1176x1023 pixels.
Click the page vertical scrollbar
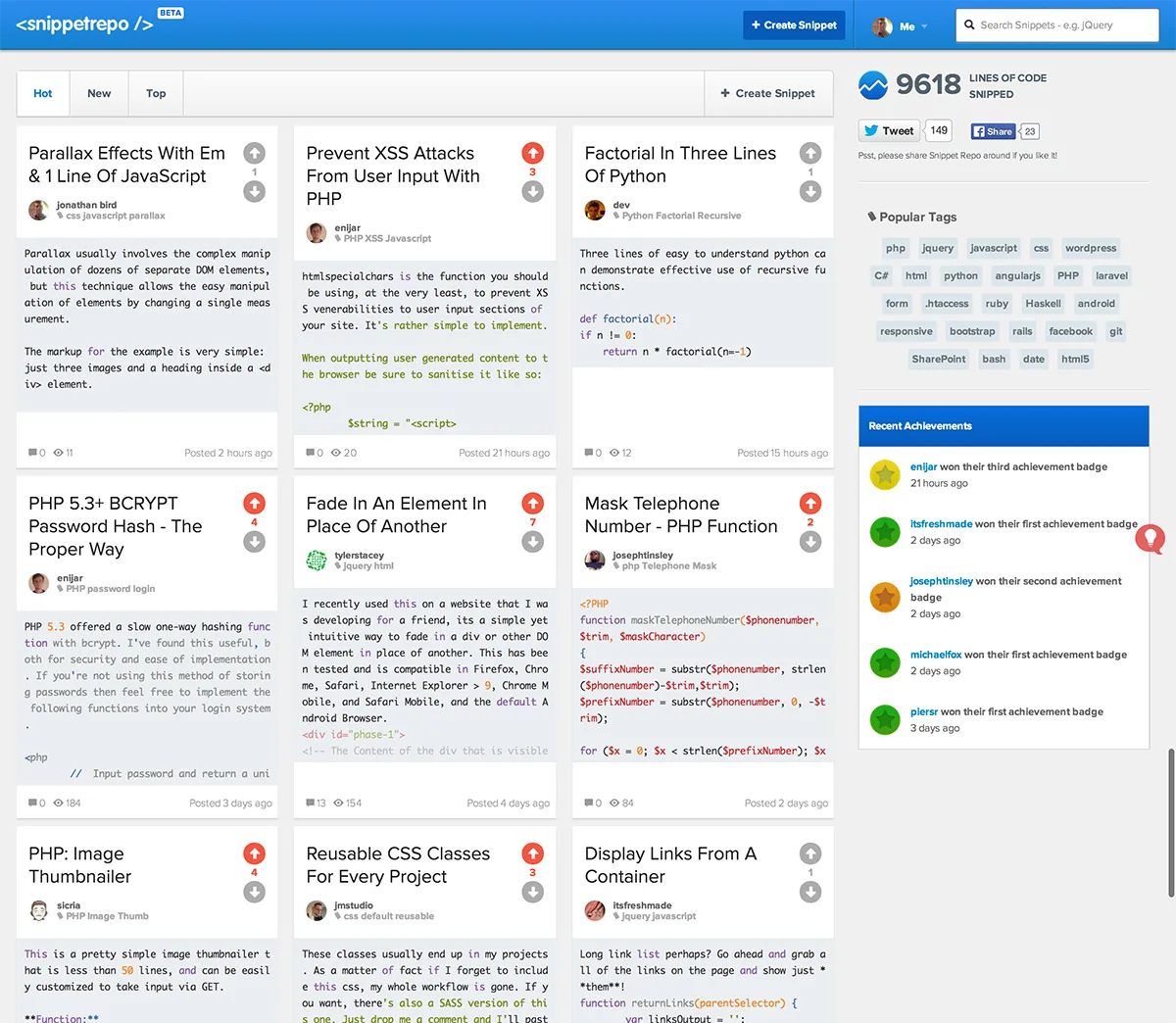pos(1171,823)
